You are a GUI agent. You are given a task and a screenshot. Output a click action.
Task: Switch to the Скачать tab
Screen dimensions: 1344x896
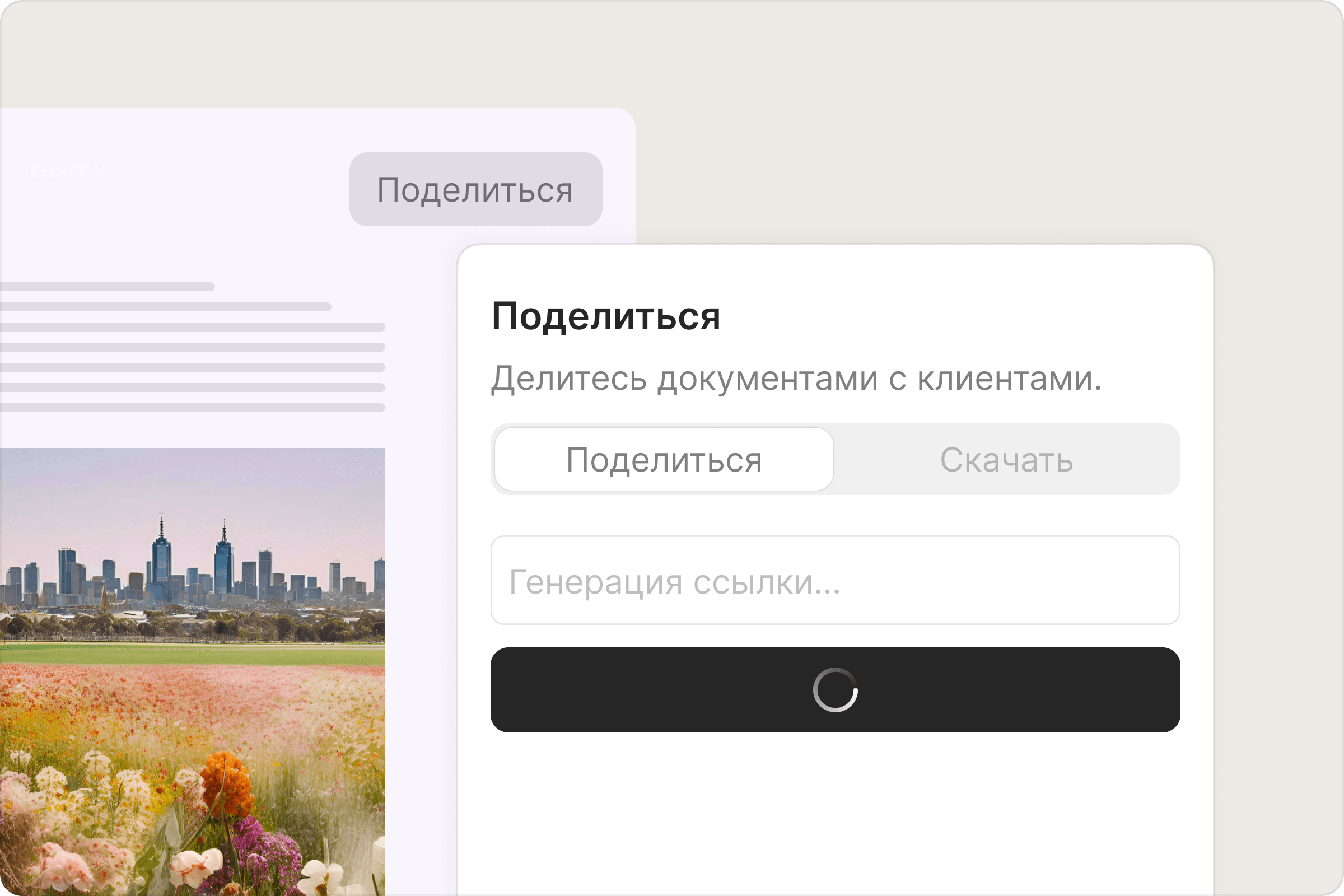coord(1007,459)
